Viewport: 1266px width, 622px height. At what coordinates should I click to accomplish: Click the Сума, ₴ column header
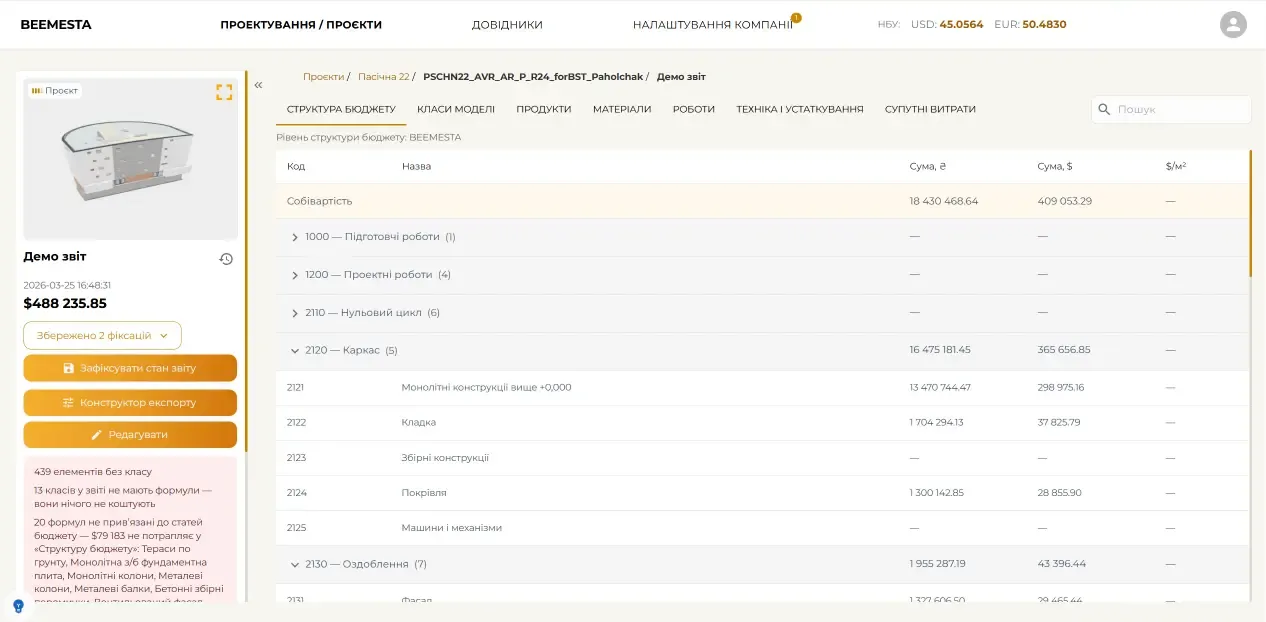[928, 166]
